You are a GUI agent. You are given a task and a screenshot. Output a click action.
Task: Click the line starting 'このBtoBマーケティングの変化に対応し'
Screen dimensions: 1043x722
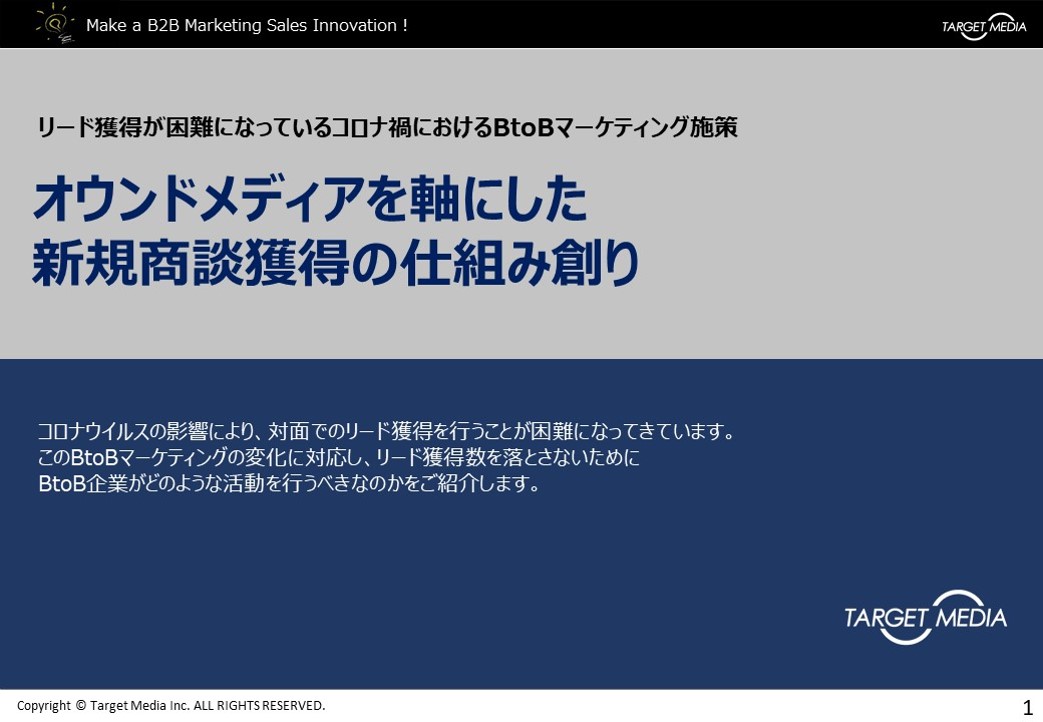[339, 457]
